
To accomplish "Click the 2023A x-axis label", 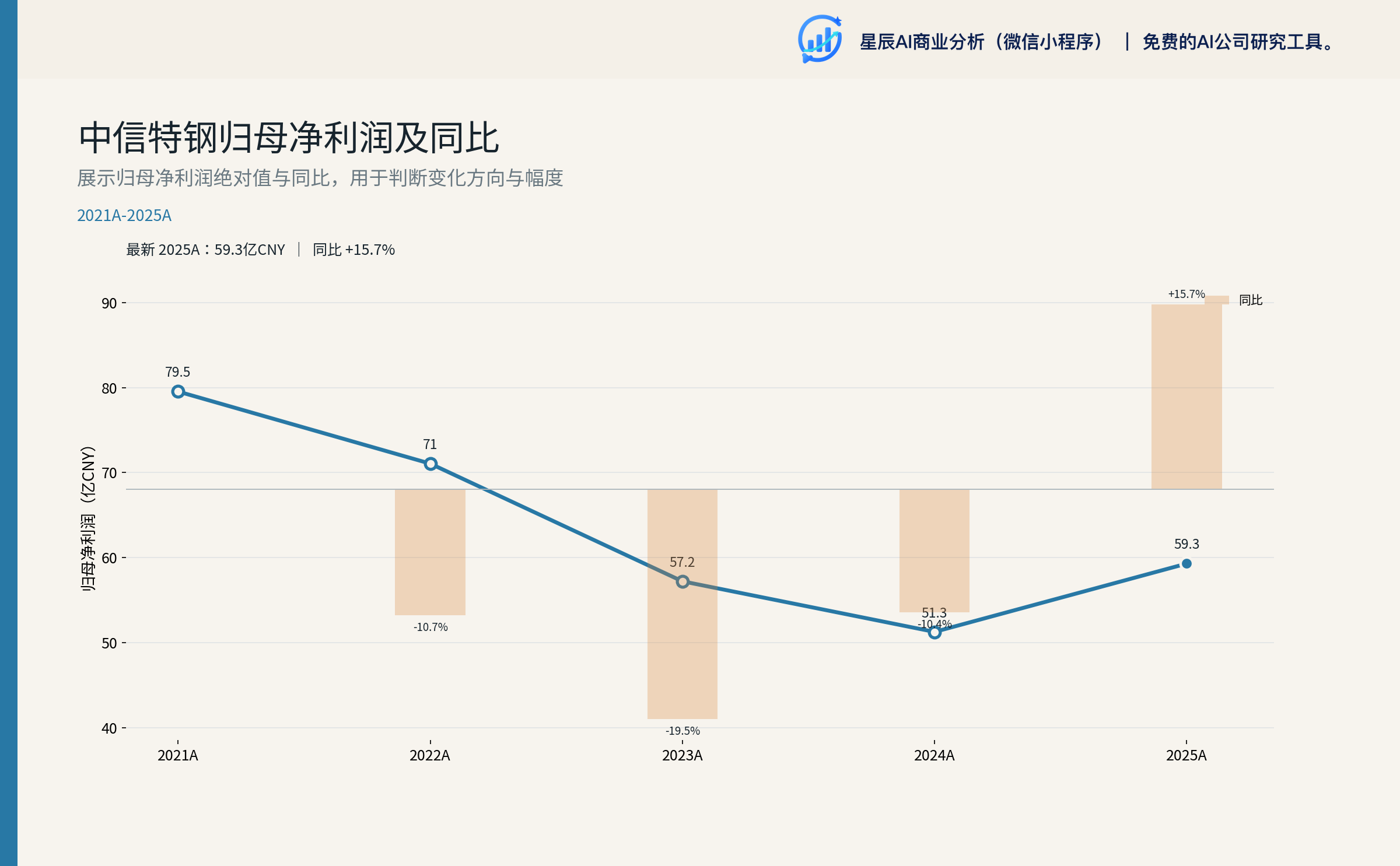I will point(682,756).
